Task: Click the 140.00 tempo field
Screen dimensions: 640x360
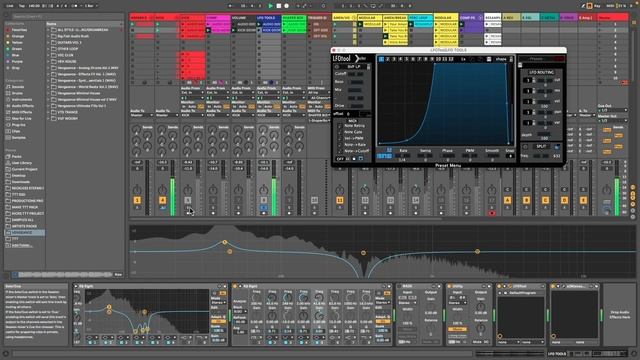Action: tap(34, 6)
